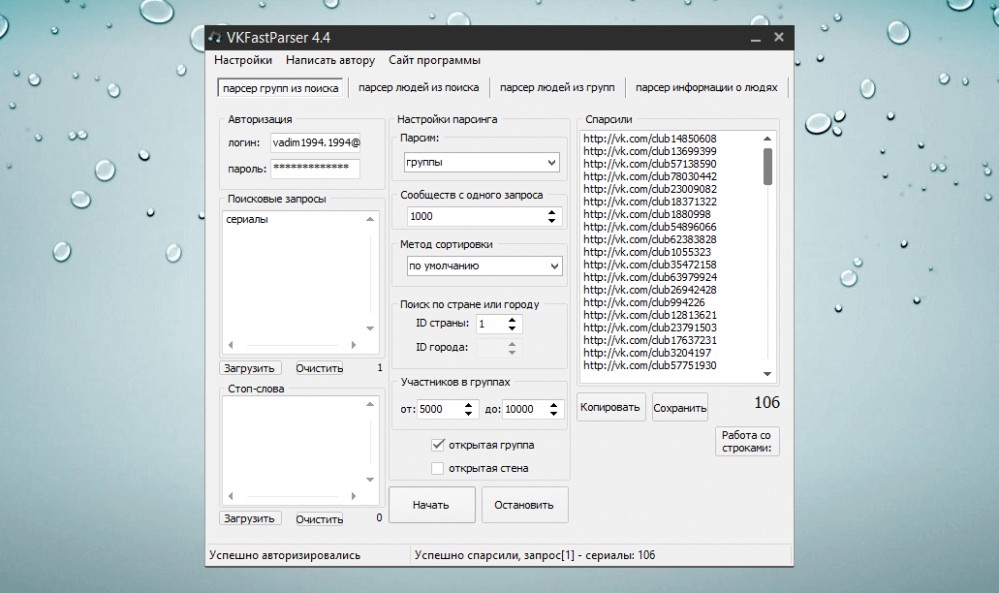Close the VKFastParser window
The width and height of the screenshot is (999, 593).
click(779, 38)
